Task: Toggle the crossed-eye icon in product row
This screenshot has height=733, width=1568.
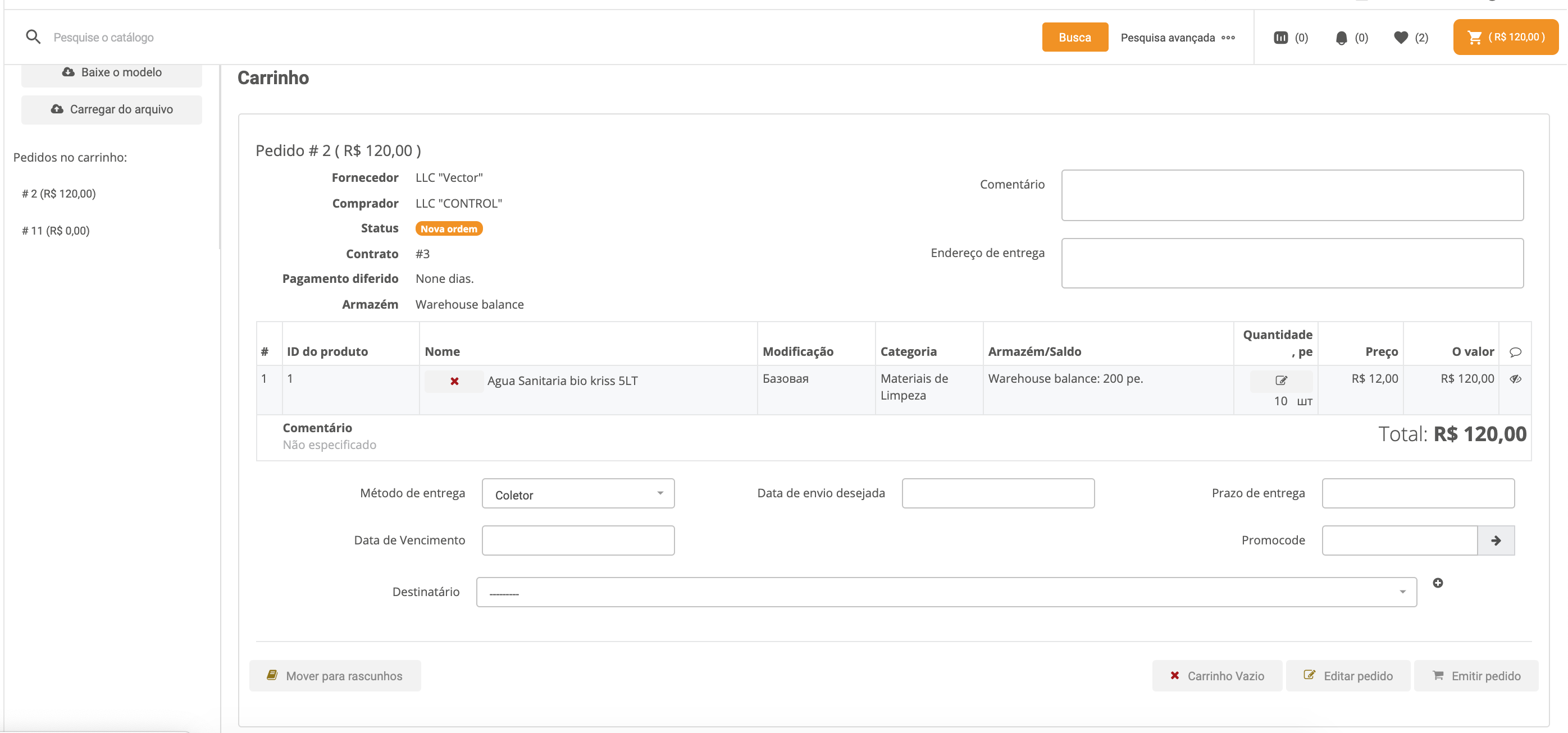Action: point(1515,379)
